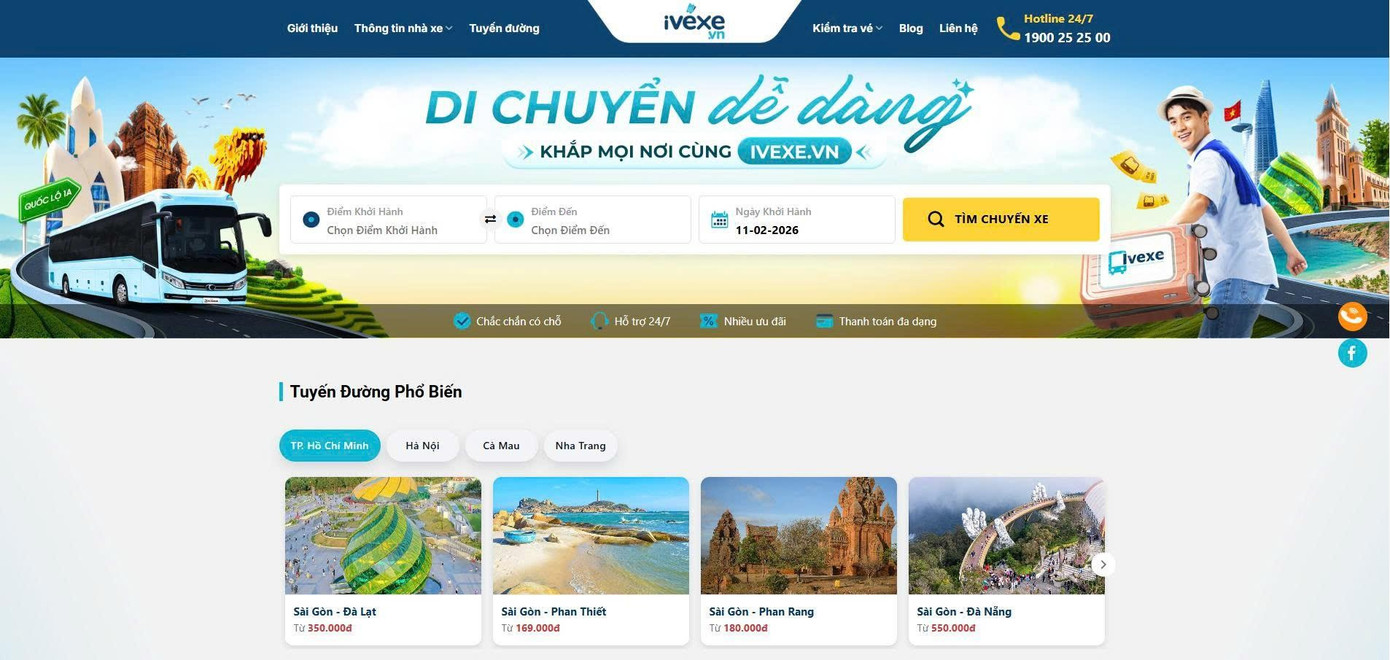The image size is (1390, 660).
Task: Open the Sài Gòn - Đà Lạt route card
Action: (383, 561)
